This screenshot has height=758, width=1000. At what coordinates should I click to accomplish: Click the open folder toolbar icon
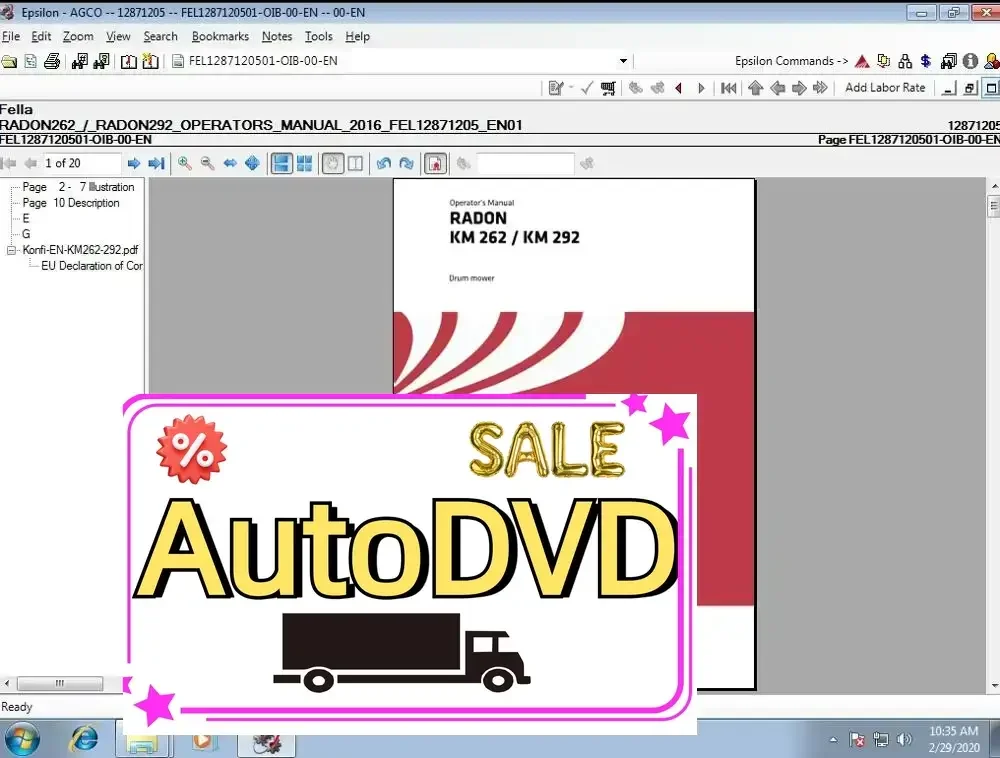[9, 61]
